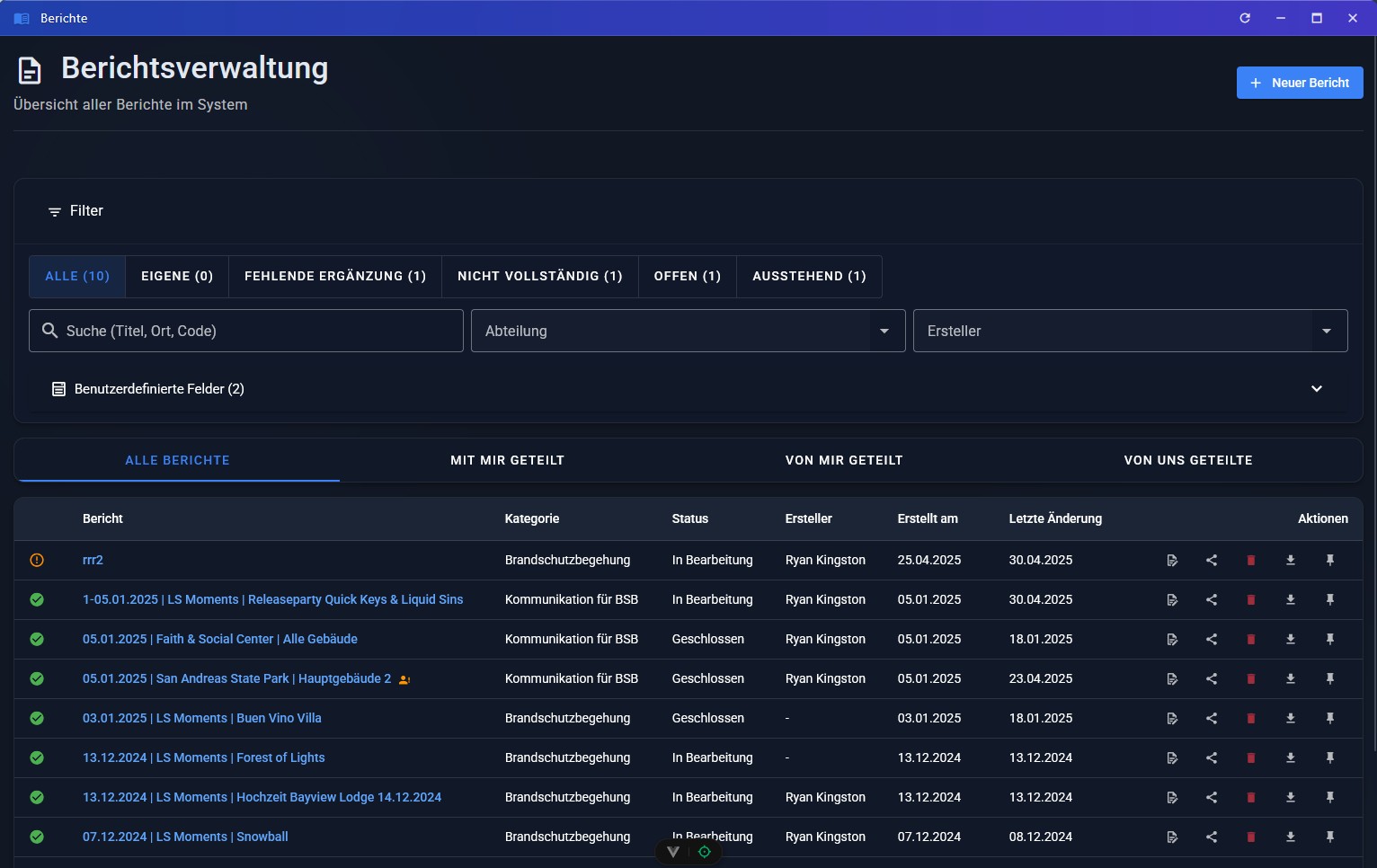Click the Kategorie column header
Viewport: 1377px width, 868px height.
tap(532, 518)
